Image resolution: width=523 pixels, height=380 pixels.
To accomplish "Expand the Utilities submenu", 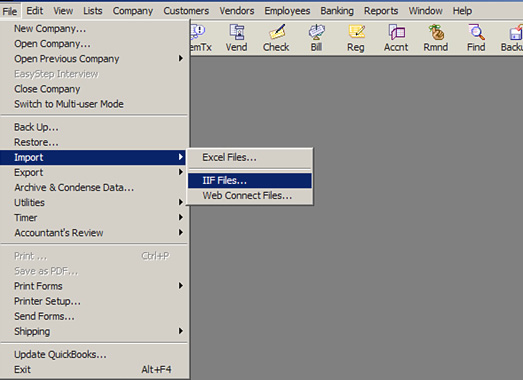I will point(95,203).
